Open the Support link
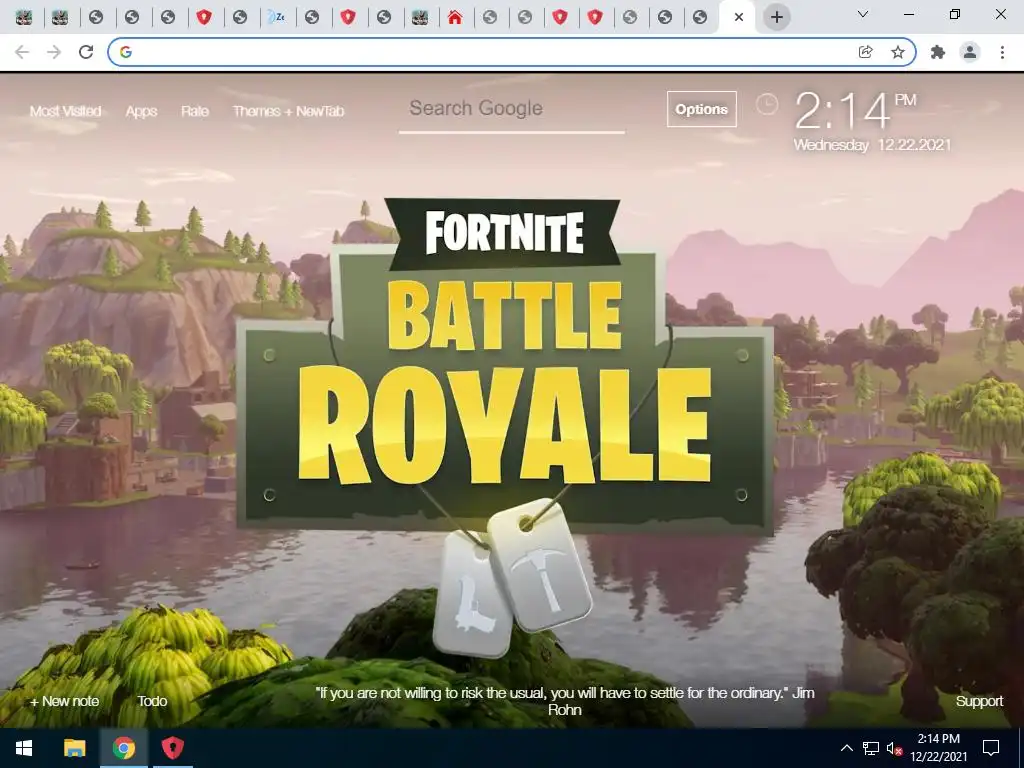This screenshot has width=1024, height=768. point(979,701)
